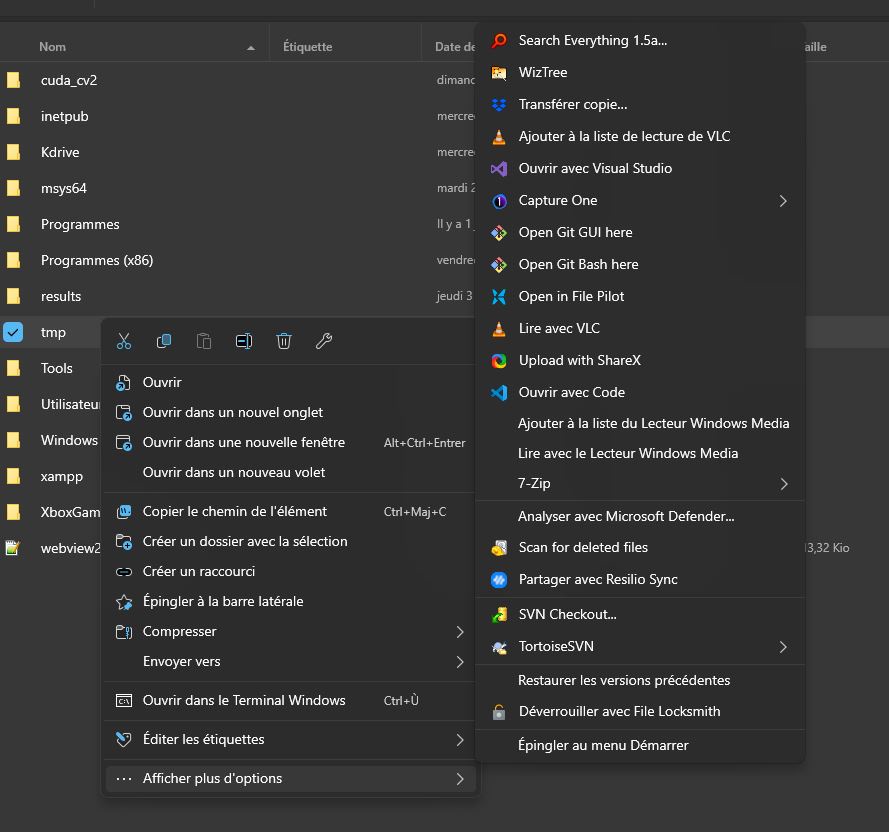Select Lire avec le Lecteur Windows Media
Image resolution: width=889 pixels, height=832 pixels.
pos(640,454)
